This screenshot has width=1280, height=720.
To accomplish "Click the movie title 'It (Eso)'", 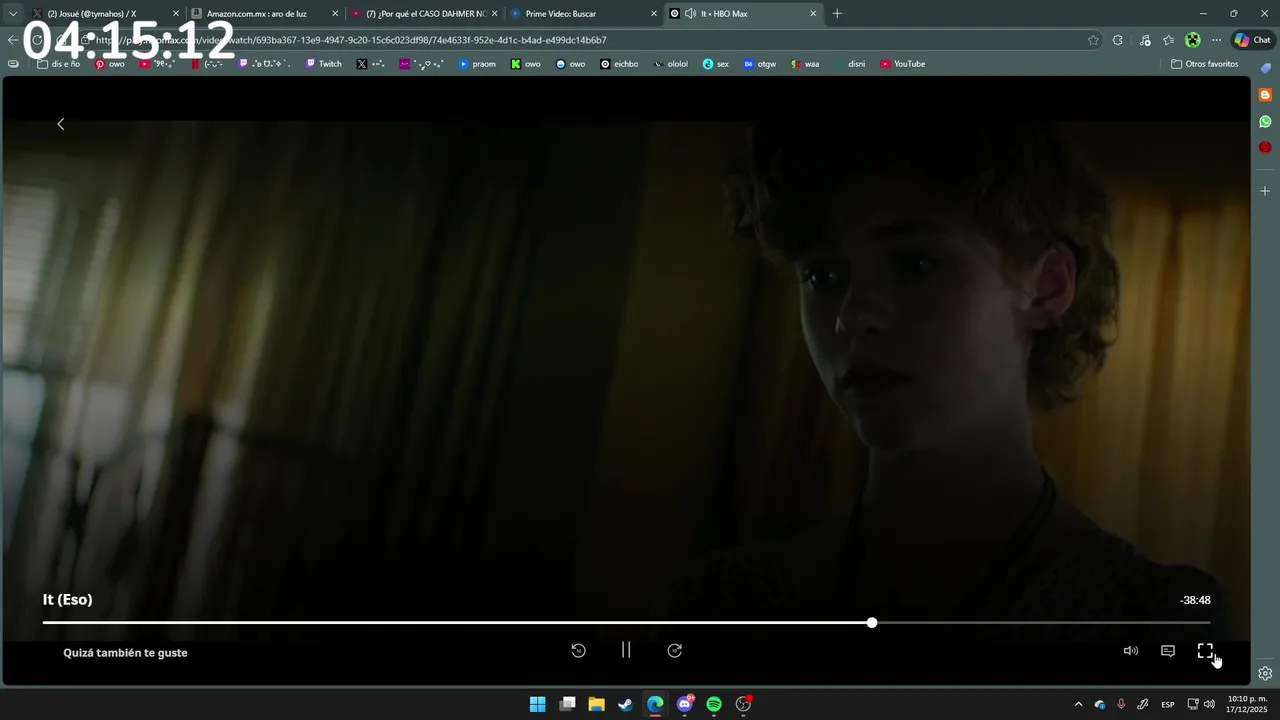I will (x=67, y=600).
